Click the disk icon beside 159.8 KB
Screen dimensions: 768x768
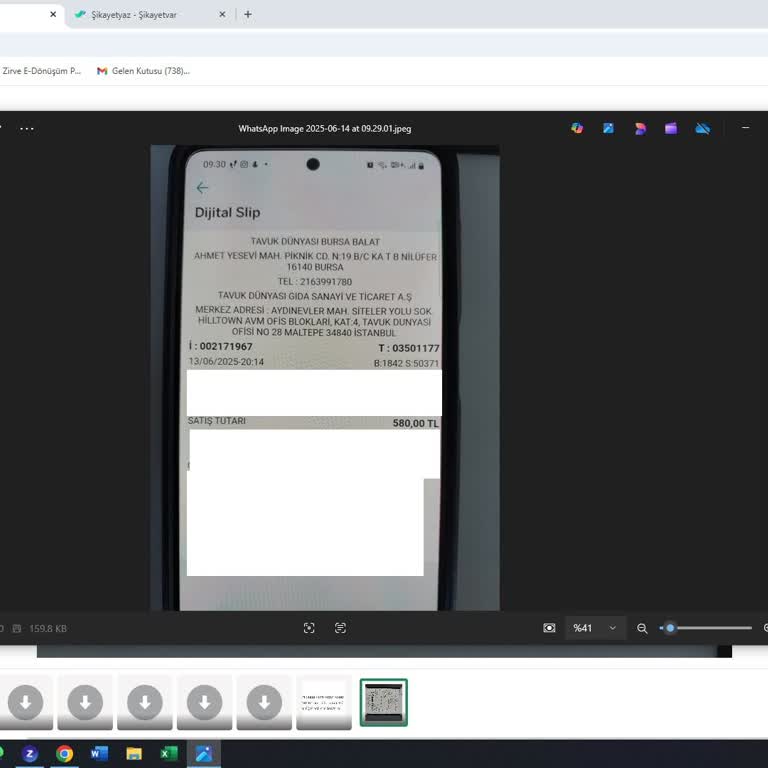(x=17, y=628)
